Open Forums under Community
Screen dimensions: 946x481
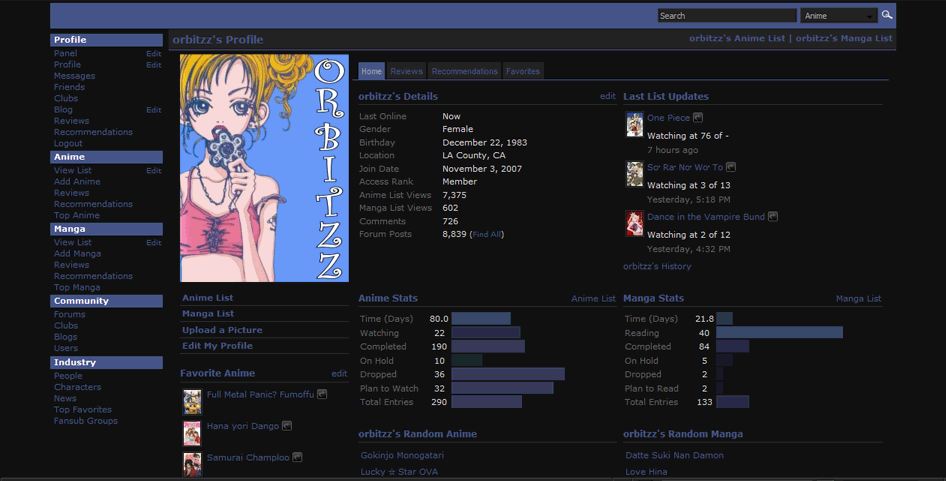[x=69, y=314]
